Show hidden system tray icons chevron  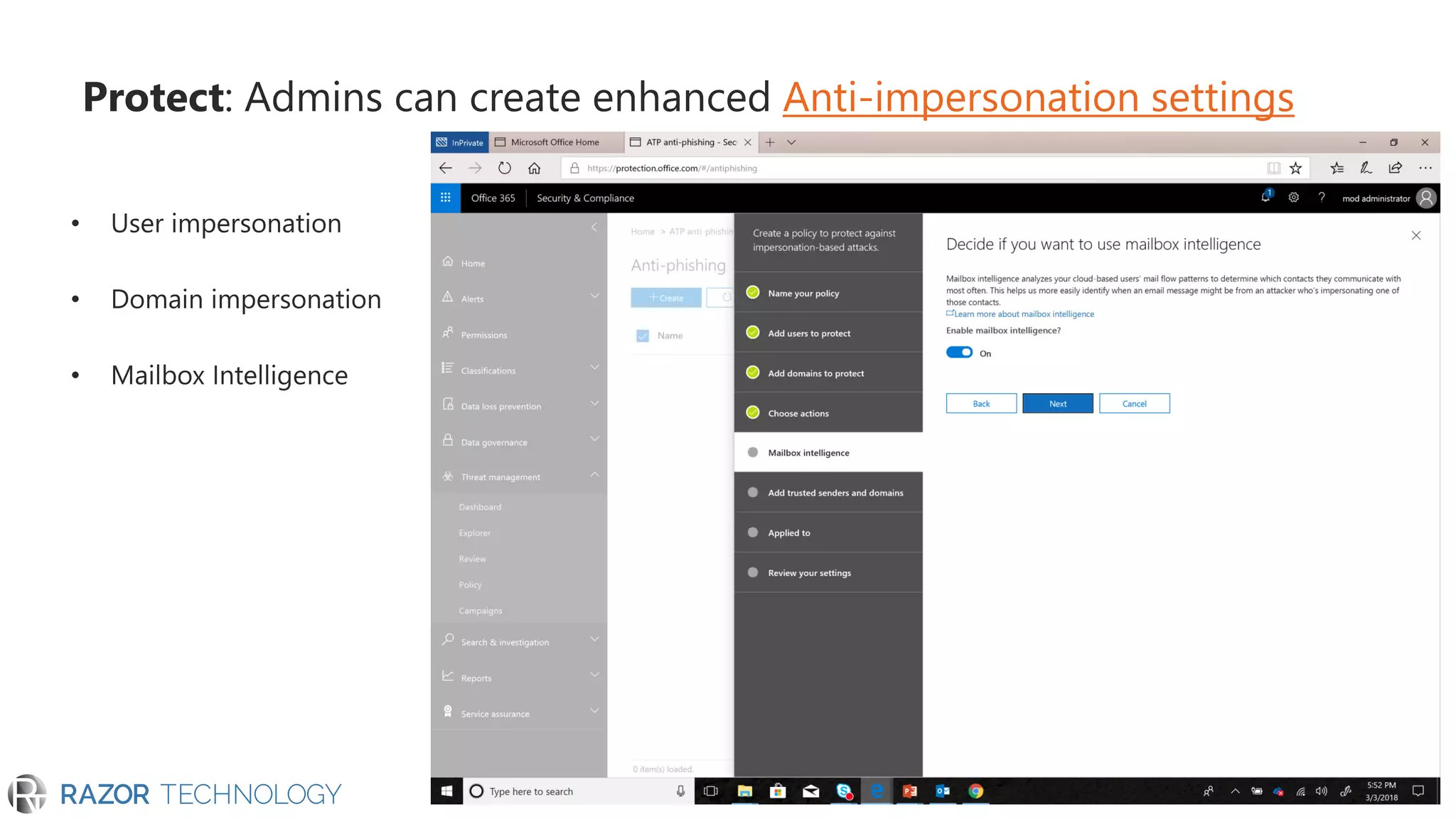click(x=1235, y=791)
